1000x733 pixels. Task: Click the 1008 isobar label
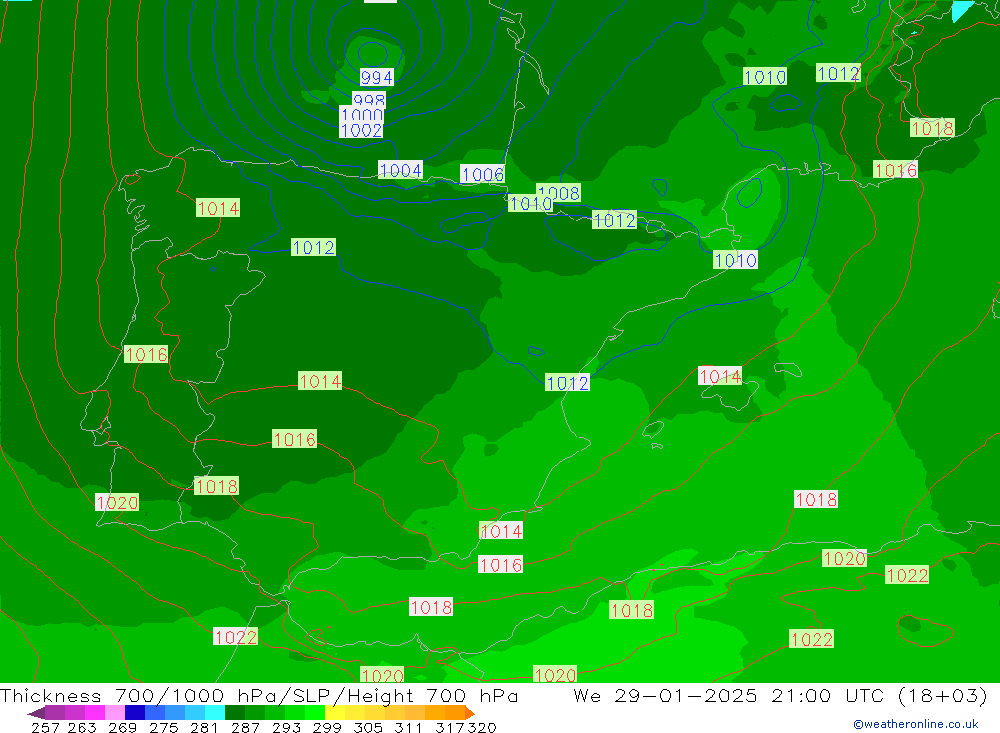[x=561, y=191]
